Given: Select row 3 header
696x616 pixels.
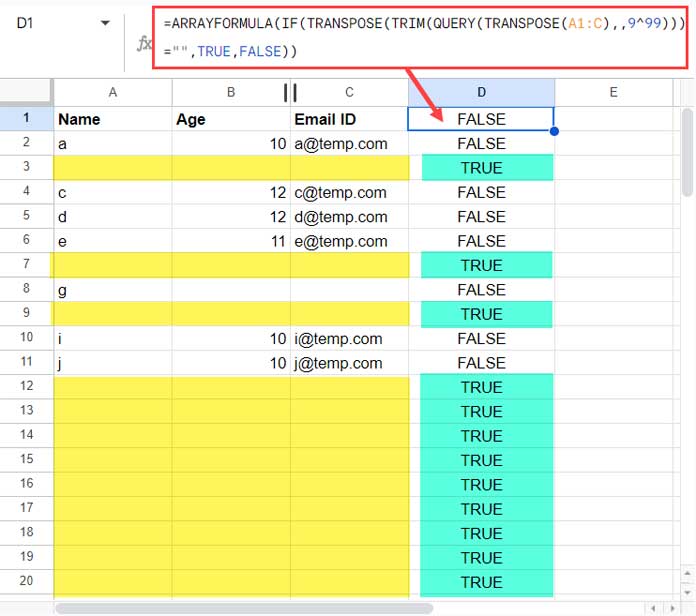Looking at the screenshot, I should point(26,167).
